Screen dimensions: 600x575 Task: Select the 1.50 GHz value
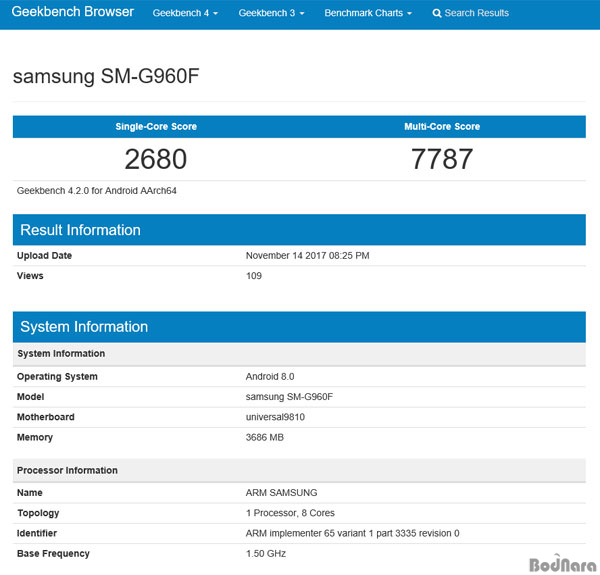(x=266, y=554)
